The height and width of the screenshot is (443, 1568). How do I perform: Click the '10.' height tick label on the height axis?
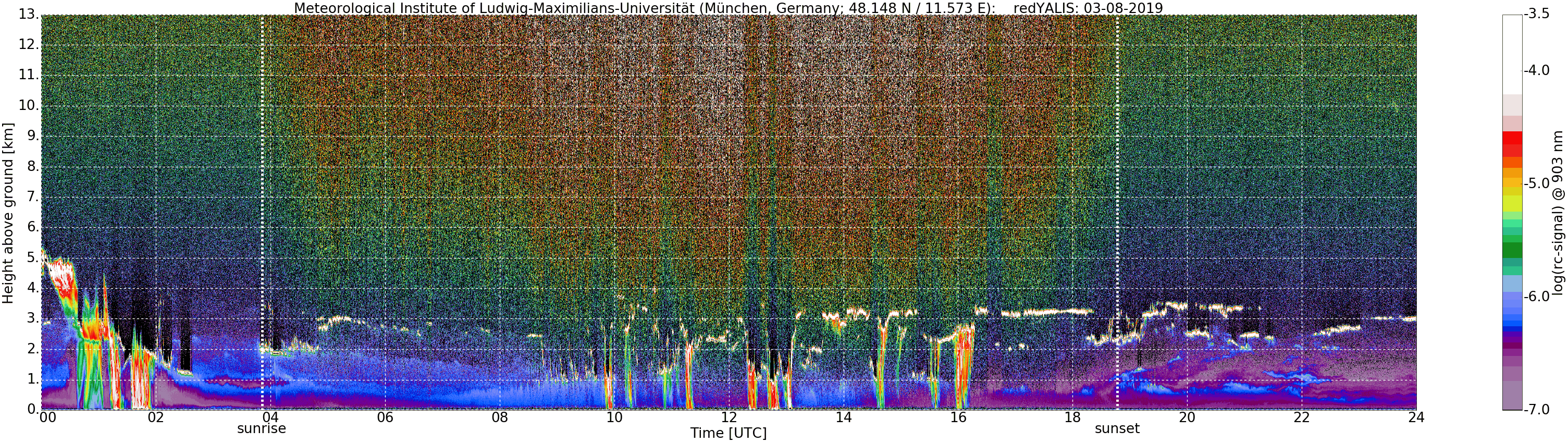pyautogui.click(x=29, y=106)
